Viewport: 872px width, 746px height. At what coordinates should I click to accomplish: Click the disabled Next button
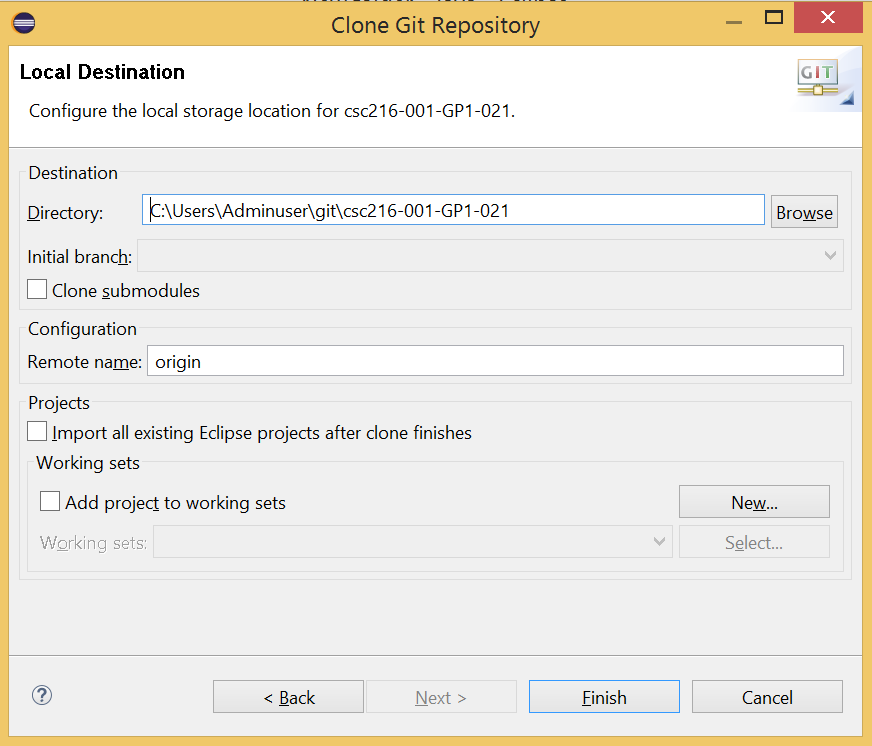coord(441,697)
